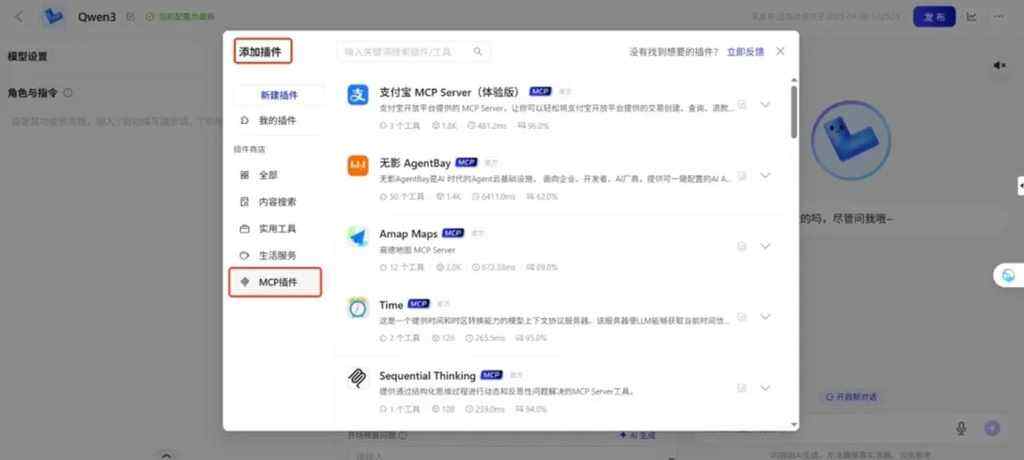Click the Amap Maps title
The width and height of the screenshot is (1024, 460).
pyautogui.click(x=408, y=233)
